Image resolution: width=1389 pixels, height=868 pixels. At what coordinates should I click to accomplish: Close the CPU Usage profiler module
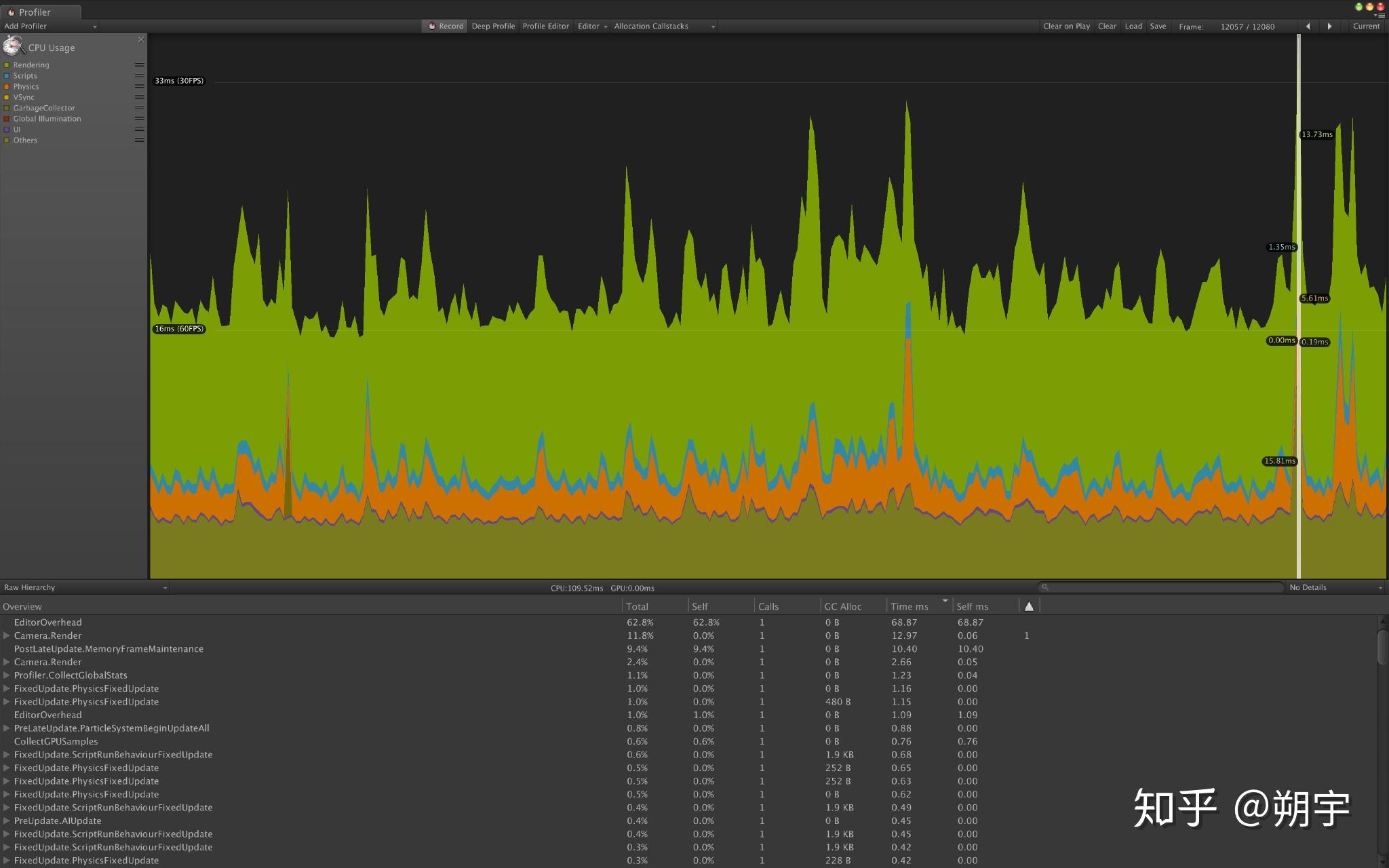pos(141,39)
